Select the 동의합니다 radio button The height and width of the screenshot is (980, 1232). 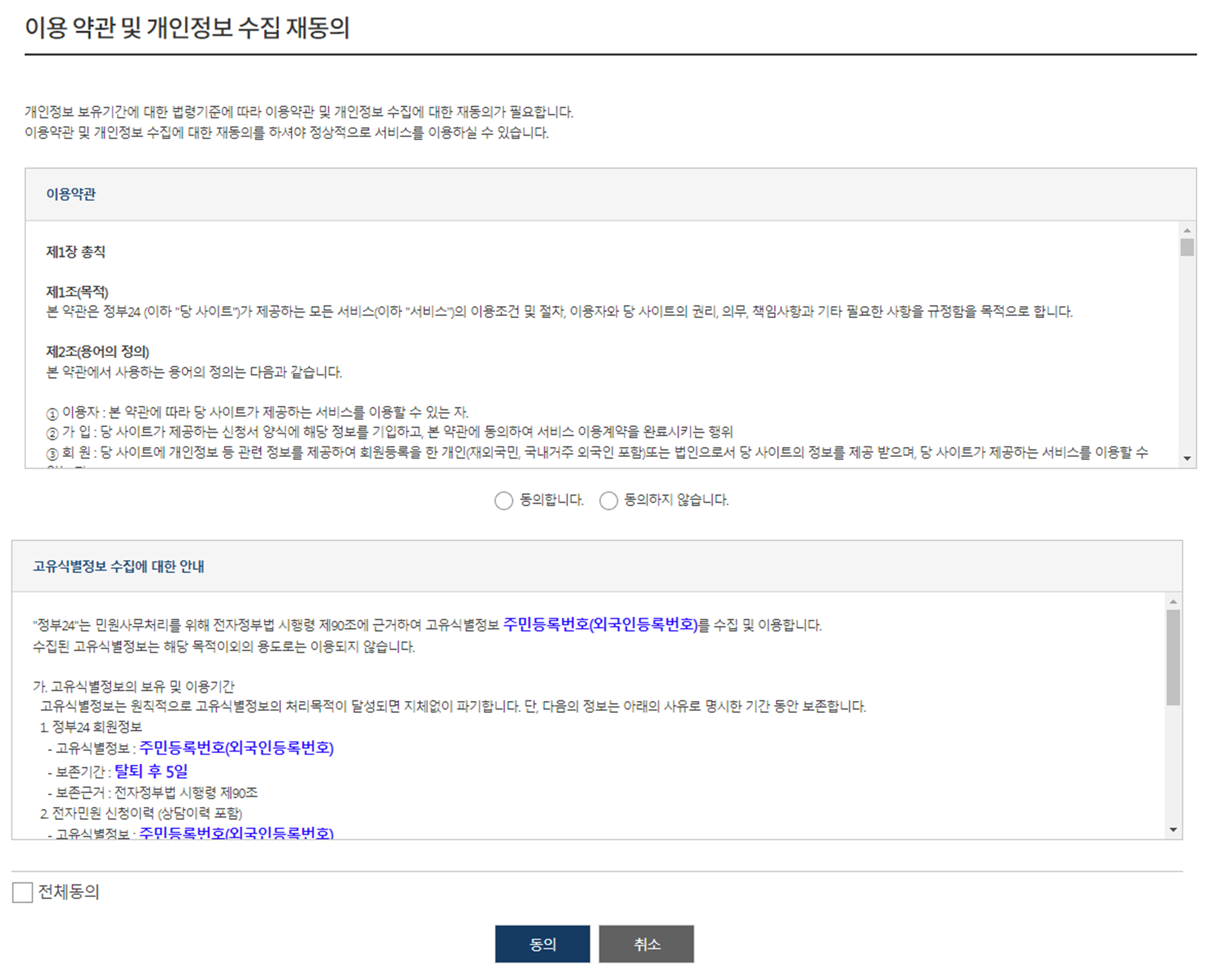503,501
